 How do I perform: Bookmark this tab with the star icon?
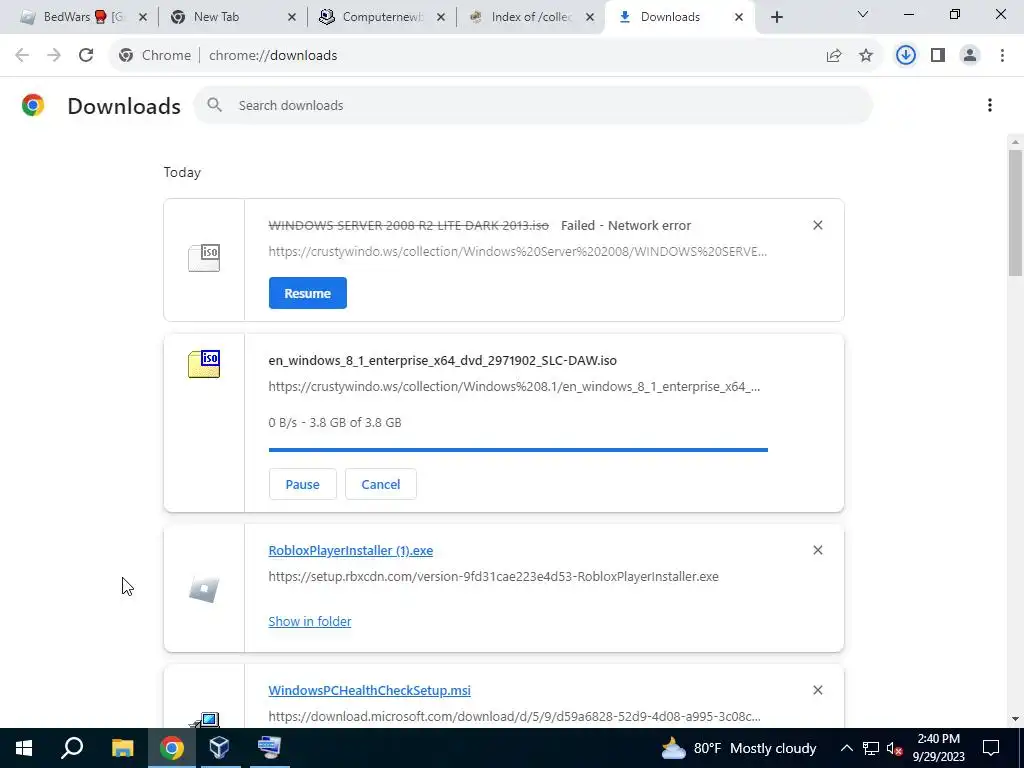(866, 56)
